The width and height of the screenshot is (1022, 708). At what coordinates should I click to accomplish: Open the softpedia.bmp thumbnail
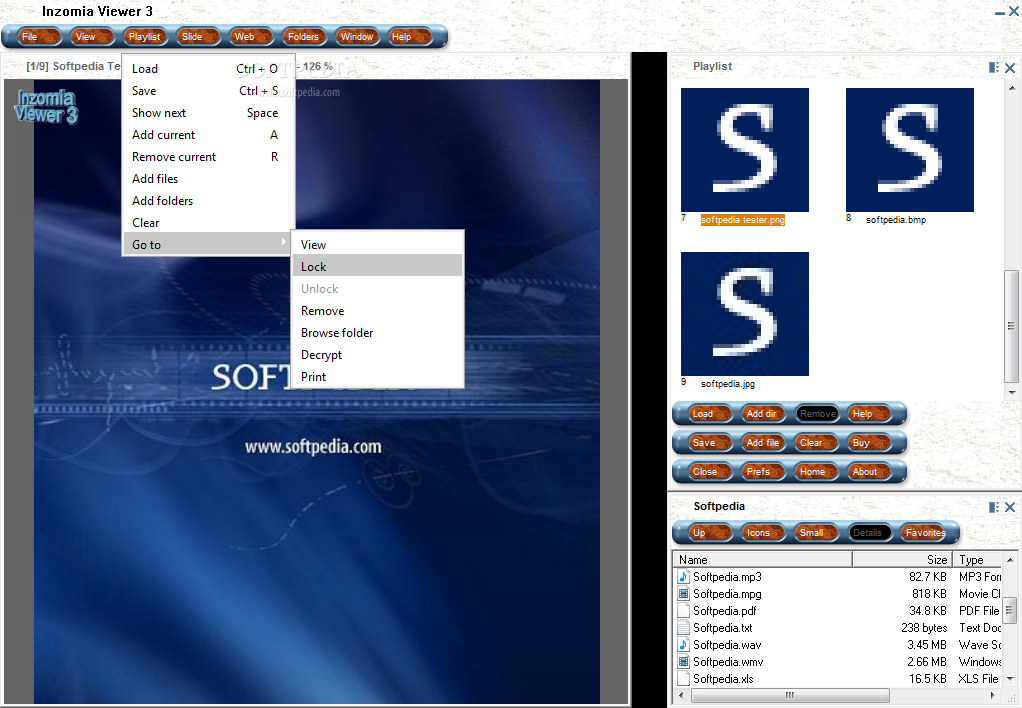point(910,150)
